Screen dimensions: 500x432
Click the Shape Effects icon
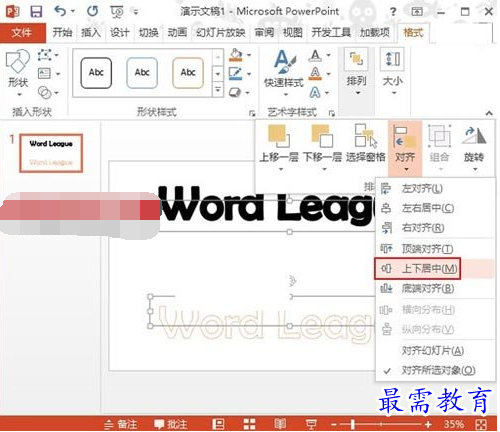pos(235,92)
